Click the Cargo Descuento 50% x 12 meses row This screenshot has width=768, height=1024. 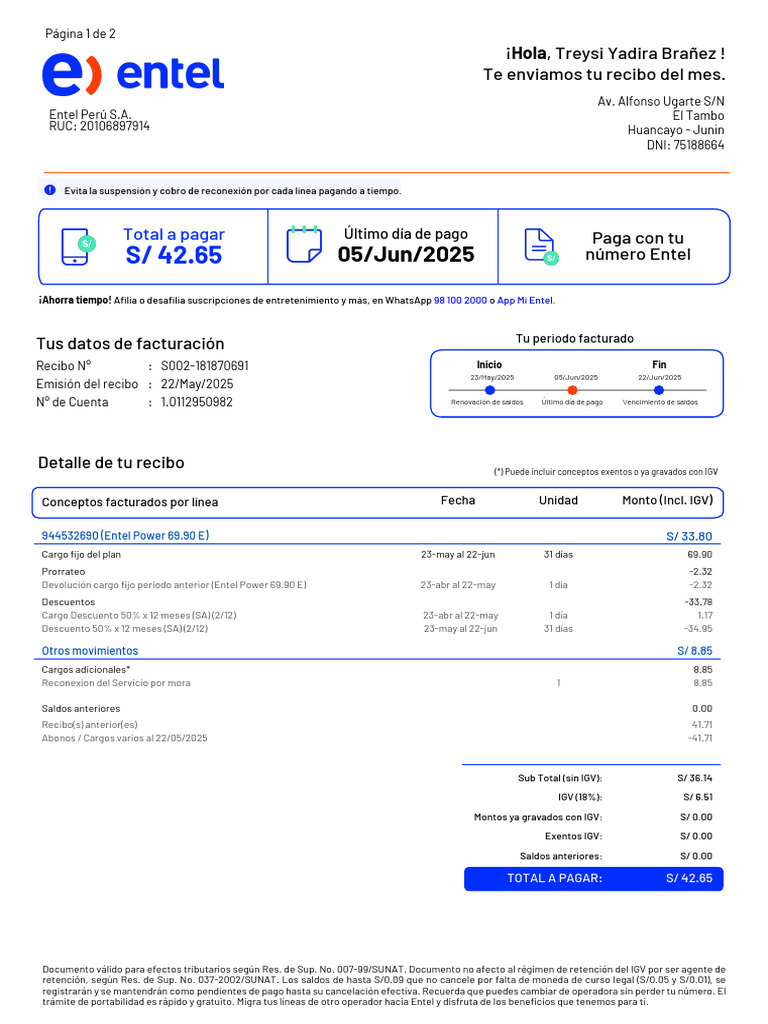tap(377, 615)
